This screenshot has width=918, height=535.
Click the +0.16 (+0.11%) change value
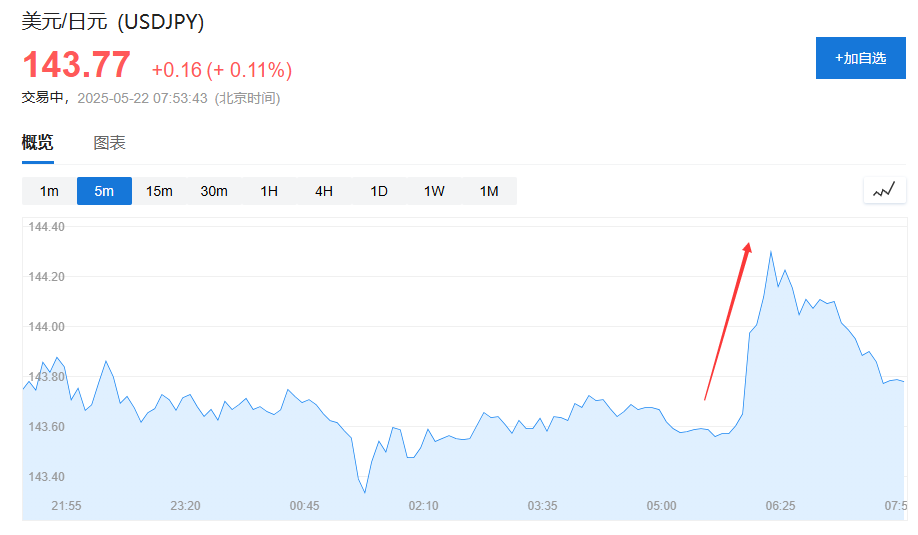222,70
